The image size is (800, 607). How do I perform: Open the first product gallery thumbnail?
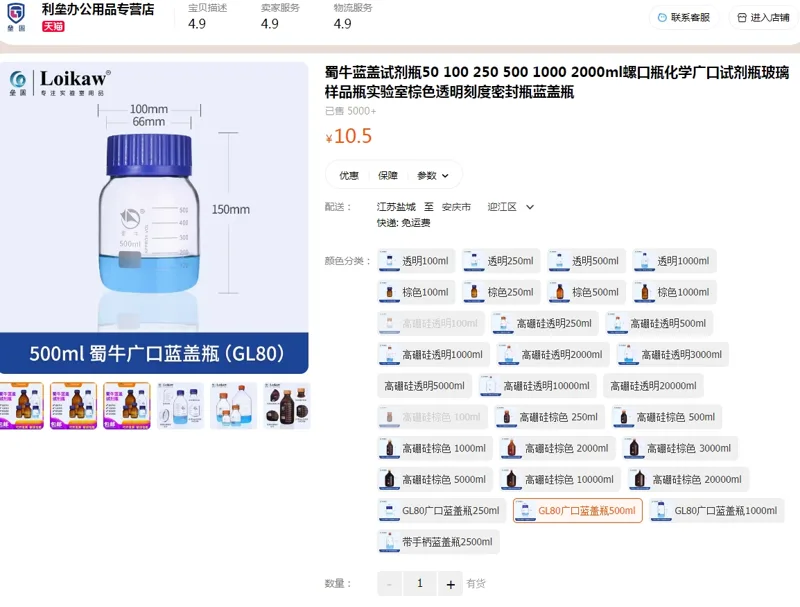(21, 406)
